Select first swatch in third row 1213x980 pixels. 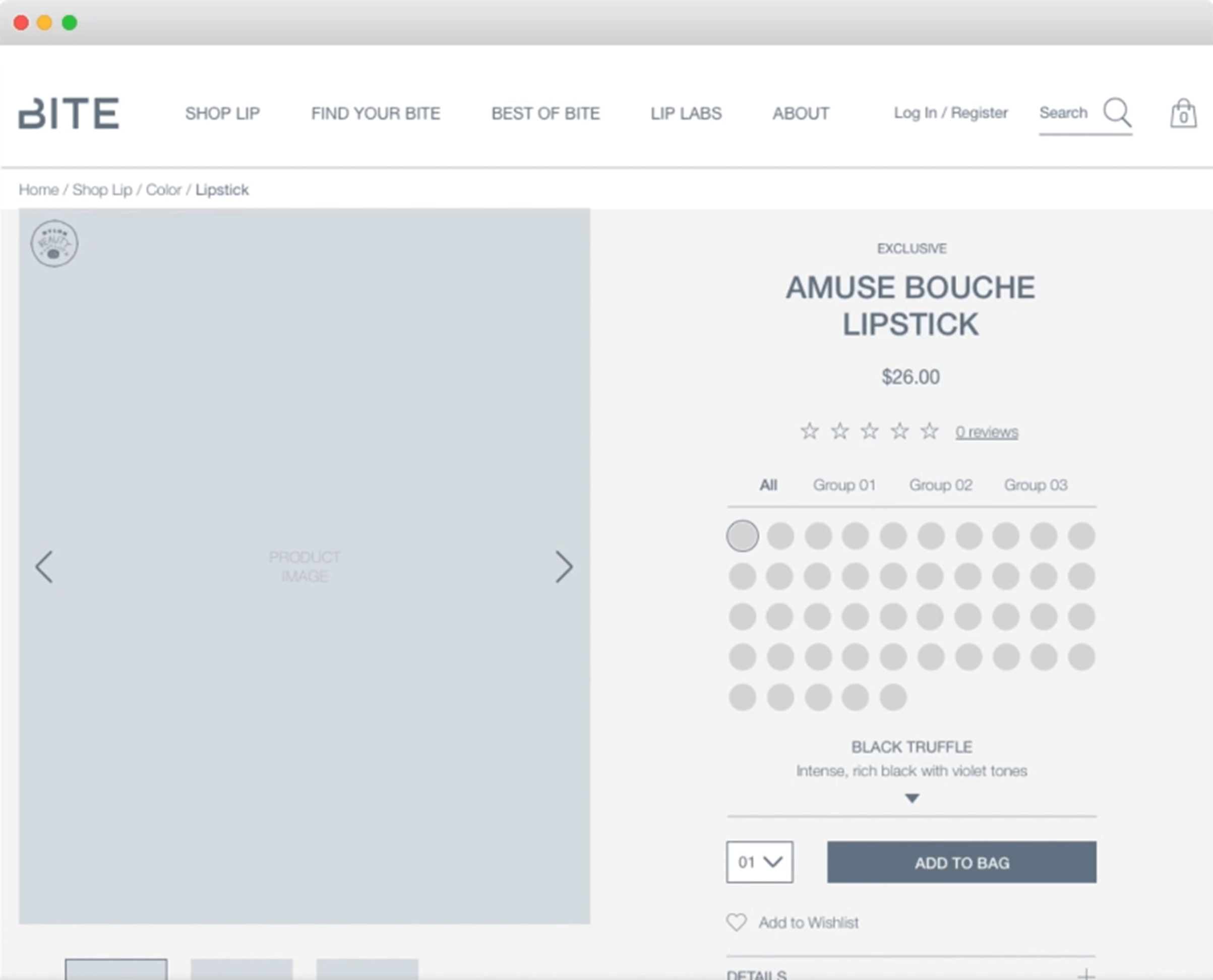[742, 617]
